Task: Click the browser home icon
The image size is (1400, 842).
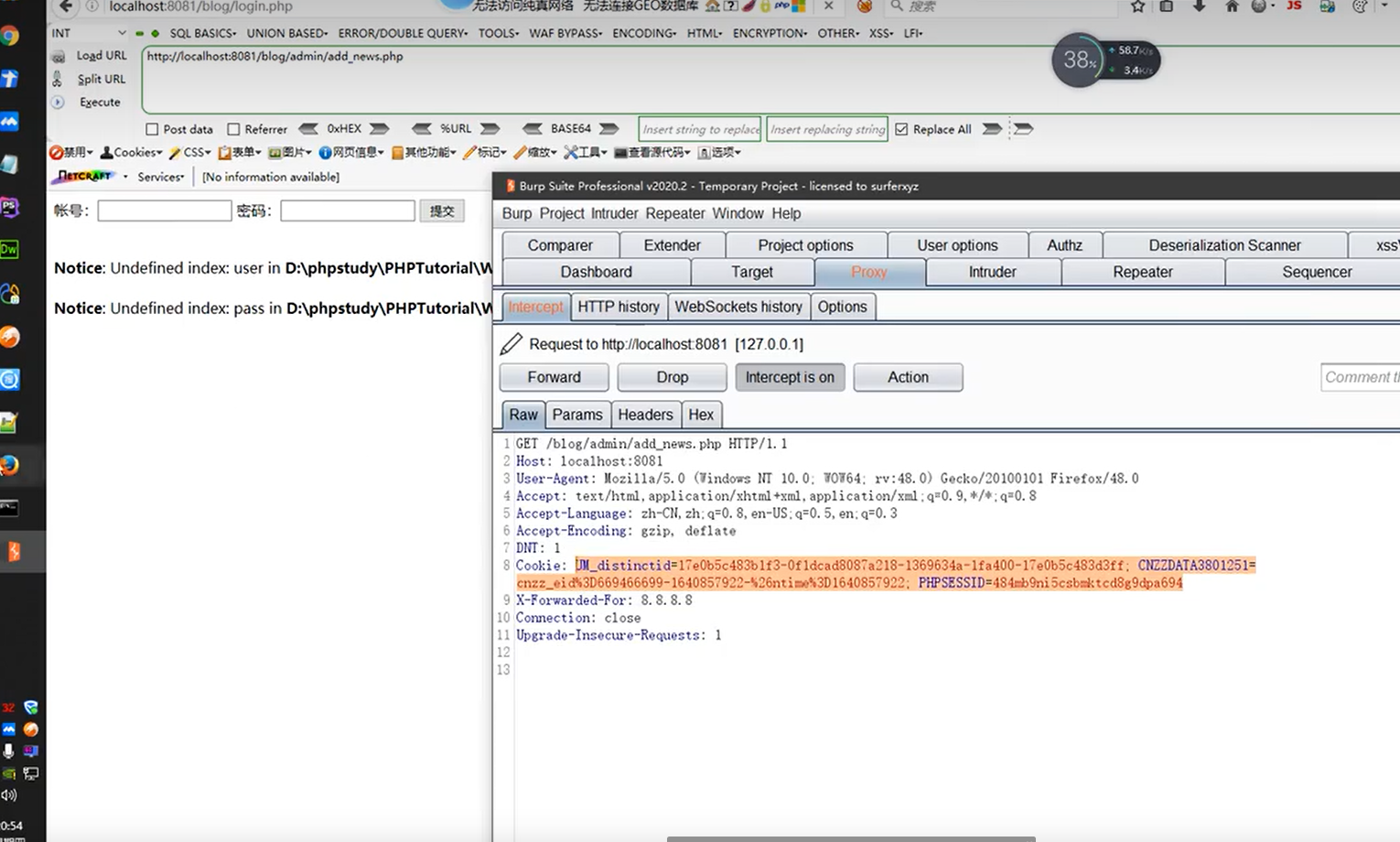Action: [x=1232, y=6]
